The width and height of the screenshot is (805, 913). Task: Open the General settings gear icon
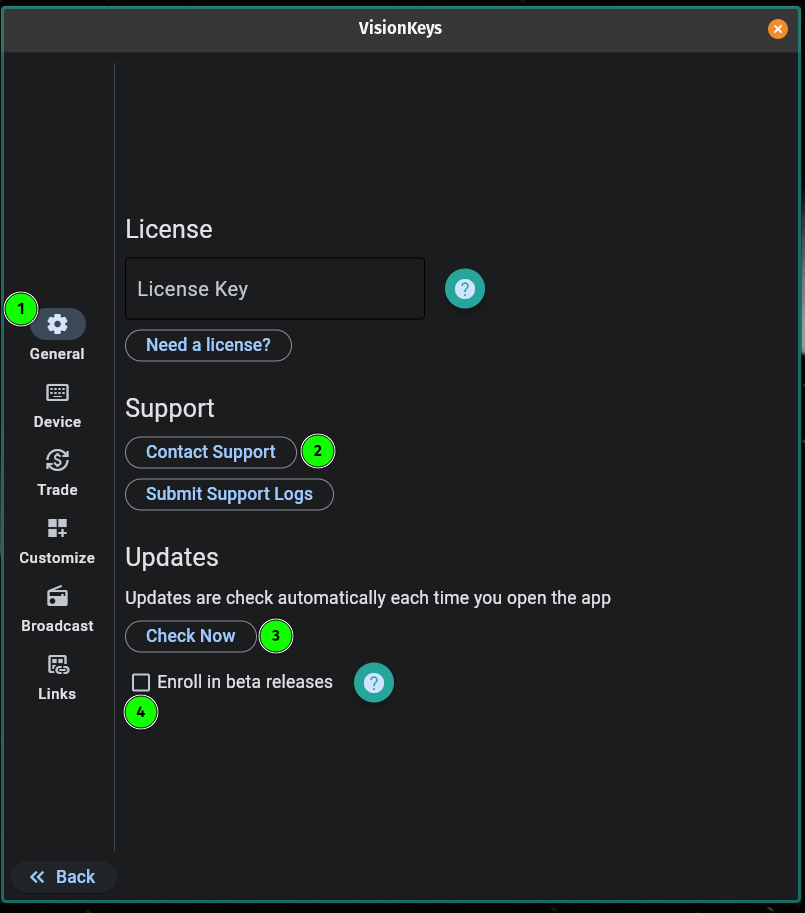click(58, 324)
